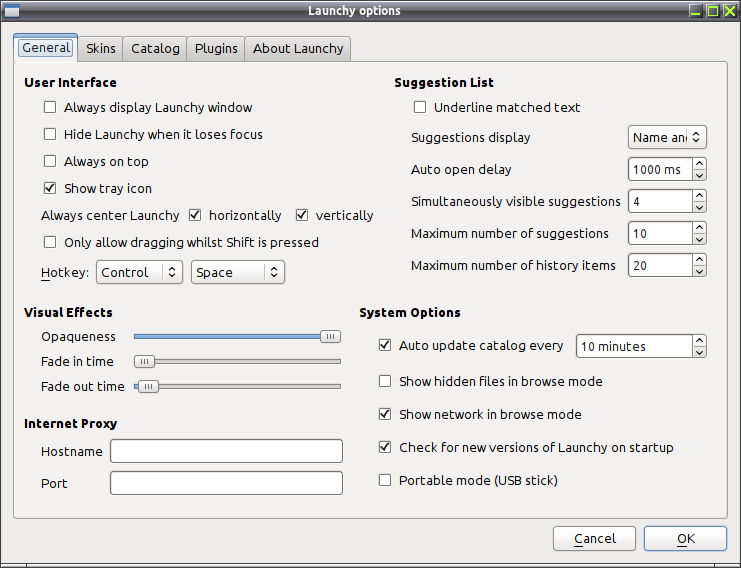Increase Simultaneously visible suggestions value
Image resolution: width=741 pixels, height=568 pixels.
tap(699, 196)
